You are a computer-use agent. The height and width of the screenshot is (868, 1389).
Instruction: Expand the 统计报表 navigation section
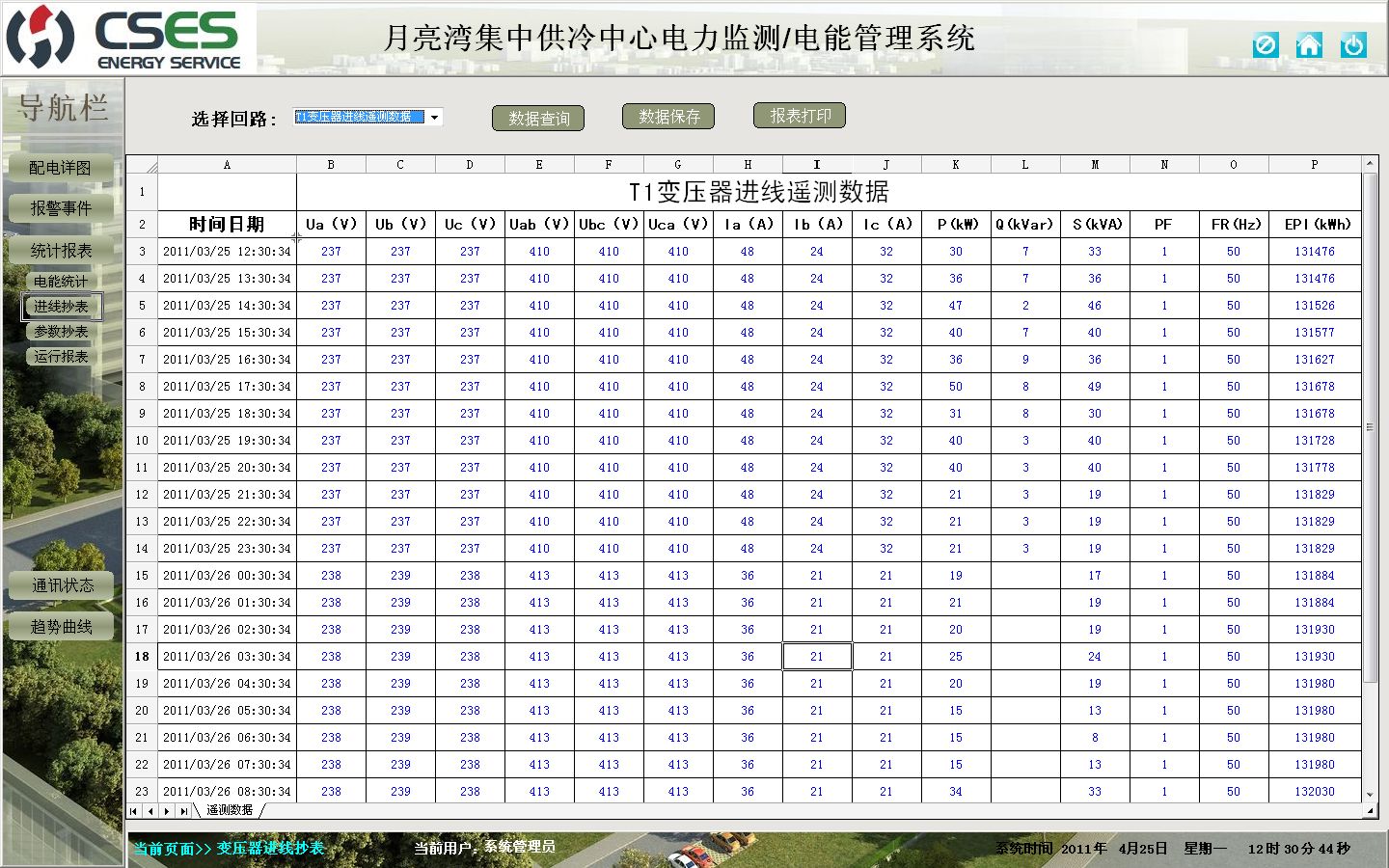click(x=61, y=251)
